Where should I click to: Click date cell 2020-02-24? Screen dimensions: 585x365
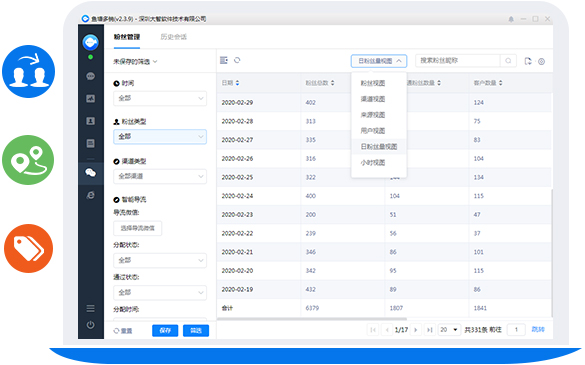pos(237,196)
